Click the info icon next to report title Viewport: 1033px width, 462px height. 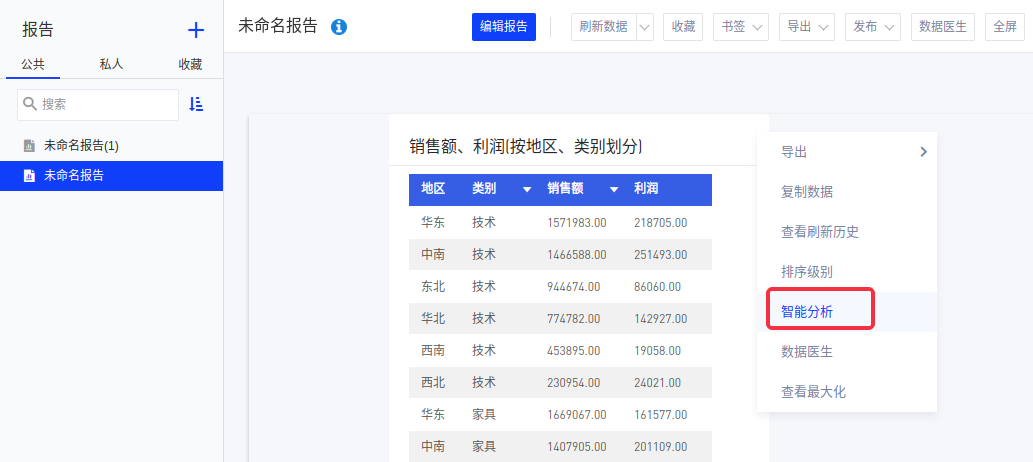click(339, 27)
